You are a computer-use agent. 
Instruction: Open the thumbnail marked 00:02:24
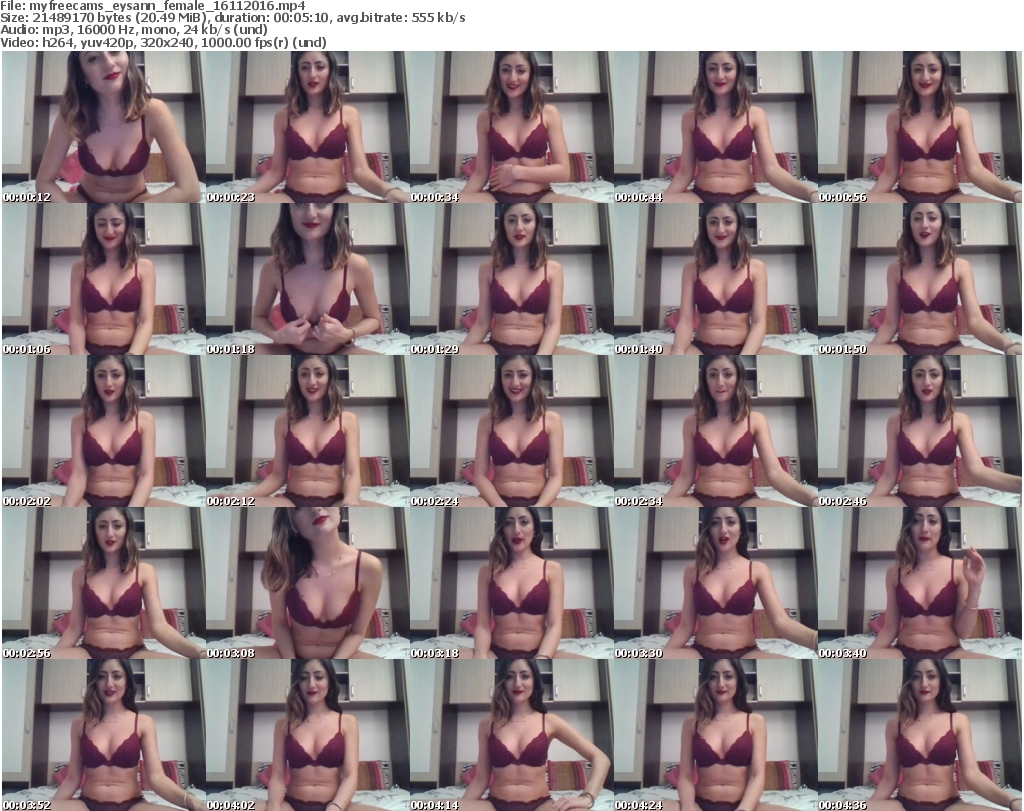[511, 431]
